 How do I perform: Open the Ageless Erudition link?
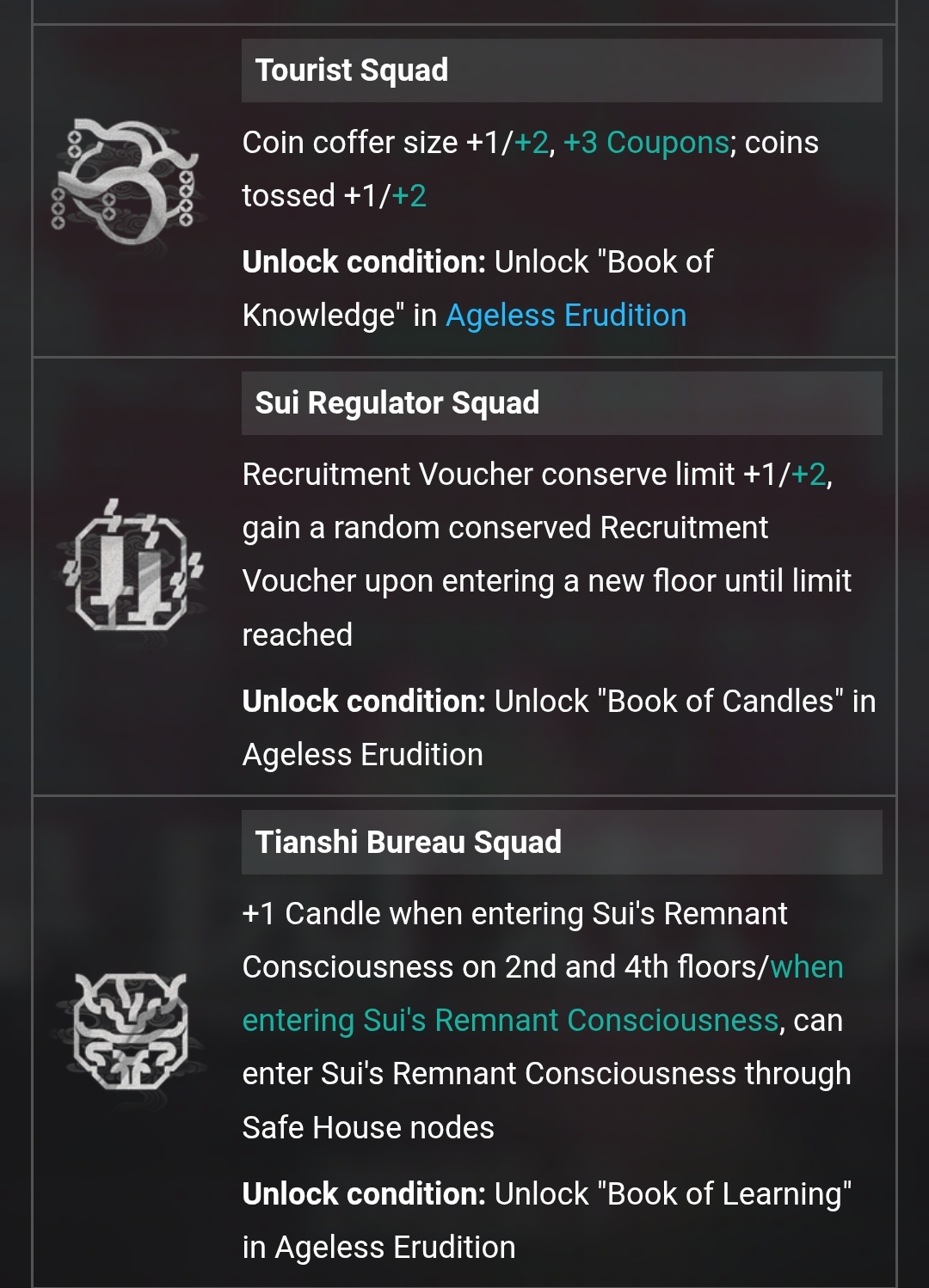click(566, 316)
